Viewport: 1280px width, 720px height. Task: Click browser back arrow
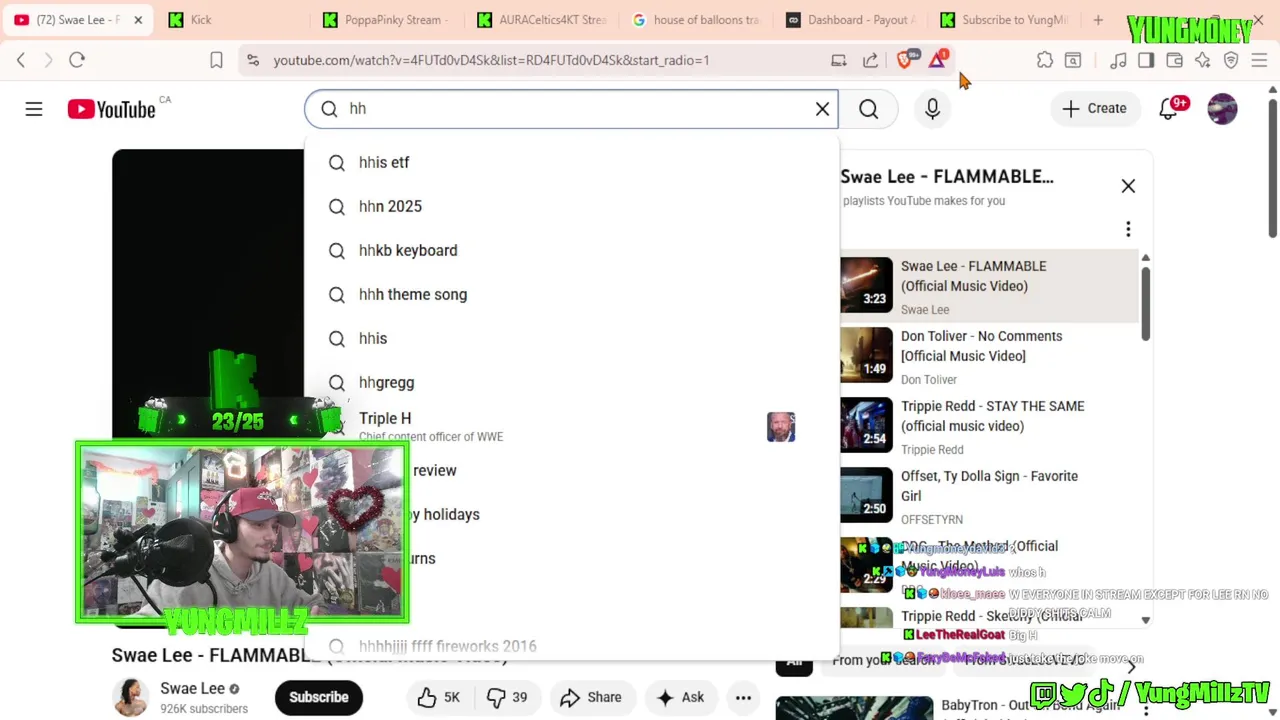point(21,60)
